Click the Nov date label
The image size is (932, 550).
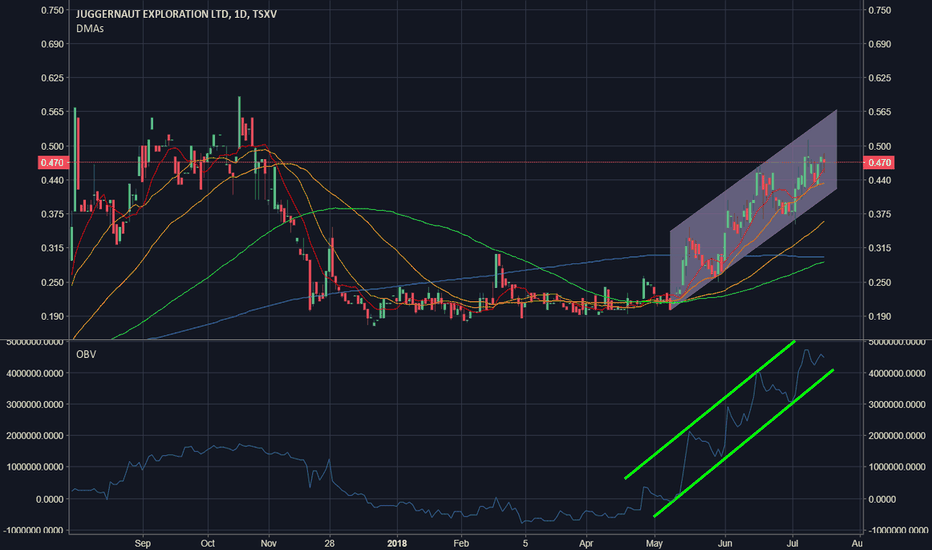coord(269,543)
